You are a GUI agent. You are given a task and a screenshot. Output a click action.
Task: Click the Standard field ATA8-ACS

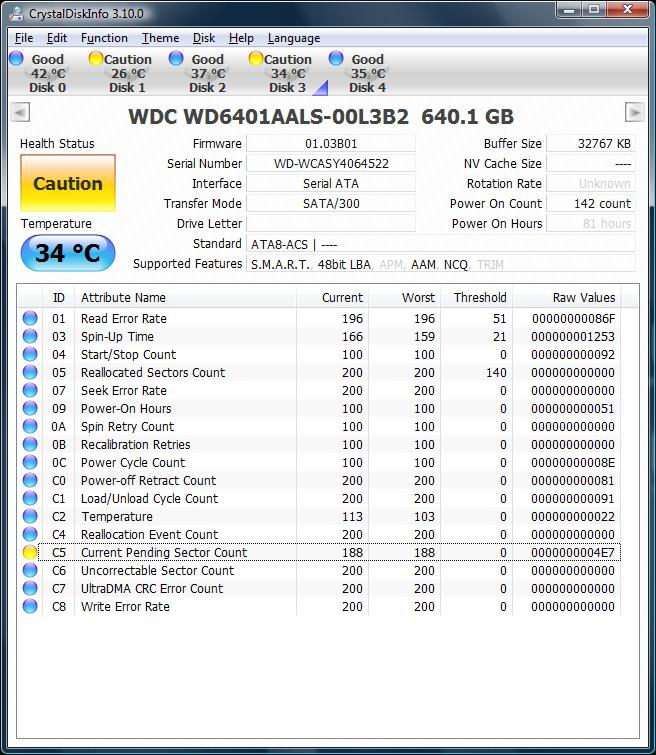441,244
